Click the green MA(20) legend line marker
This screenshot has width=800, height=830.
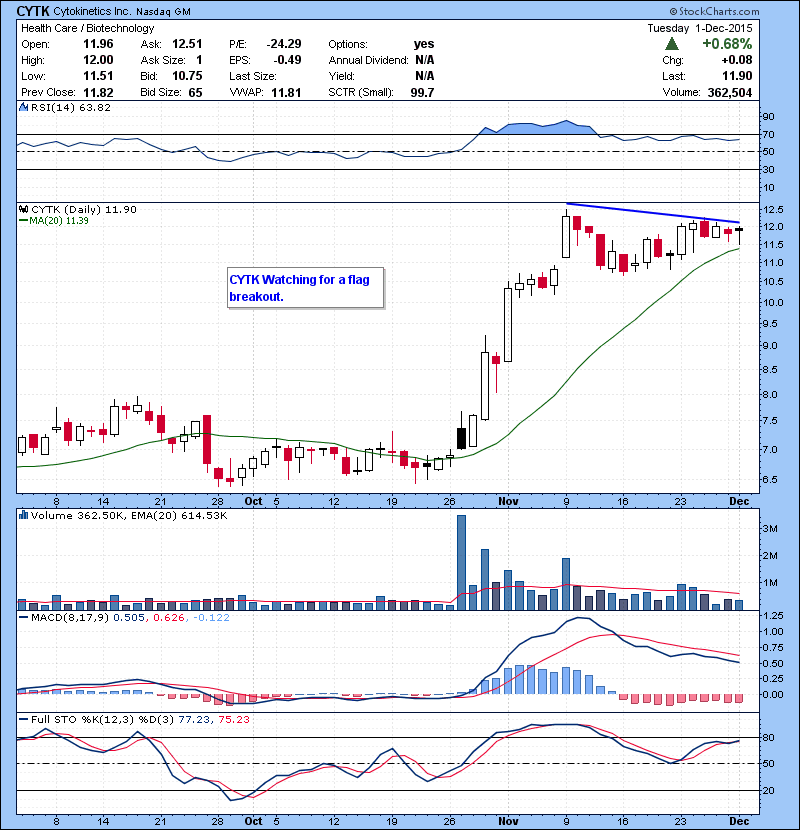click(23, 220)
